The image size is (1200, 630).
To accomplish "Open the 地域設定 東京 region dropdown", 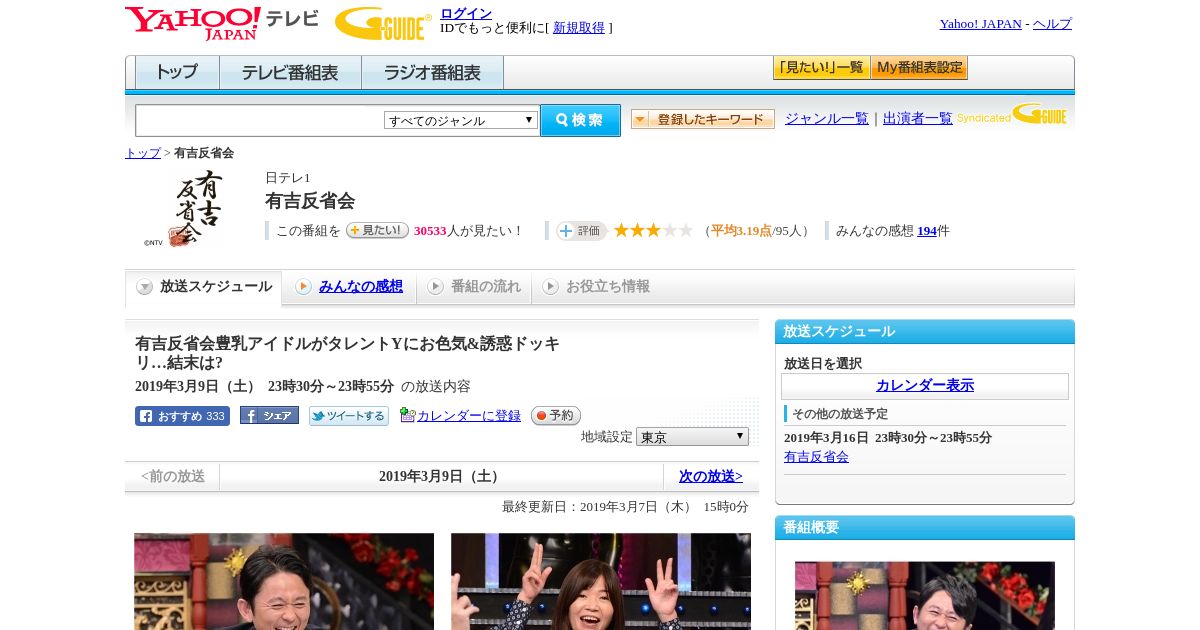I will pos(692,437).
